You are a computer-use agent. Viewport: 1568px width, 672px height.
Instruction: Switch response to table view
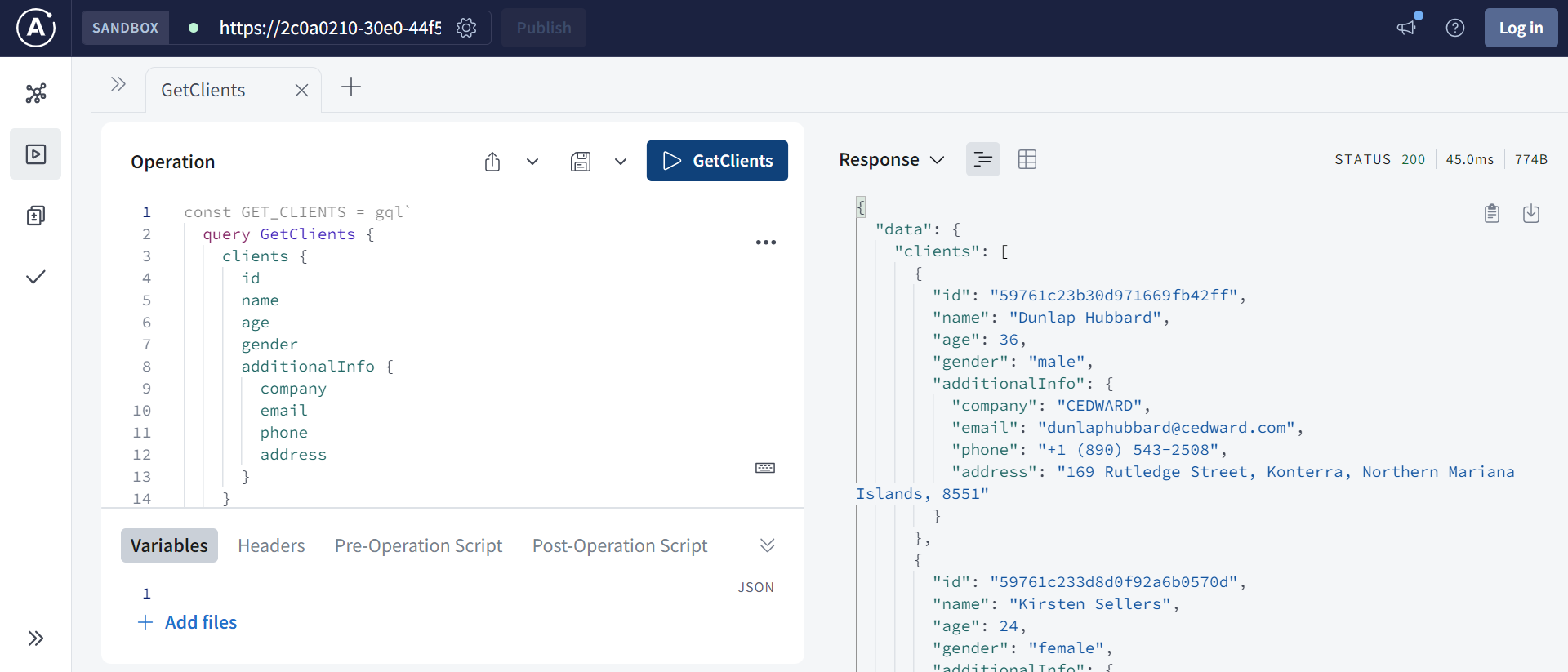1027,159
